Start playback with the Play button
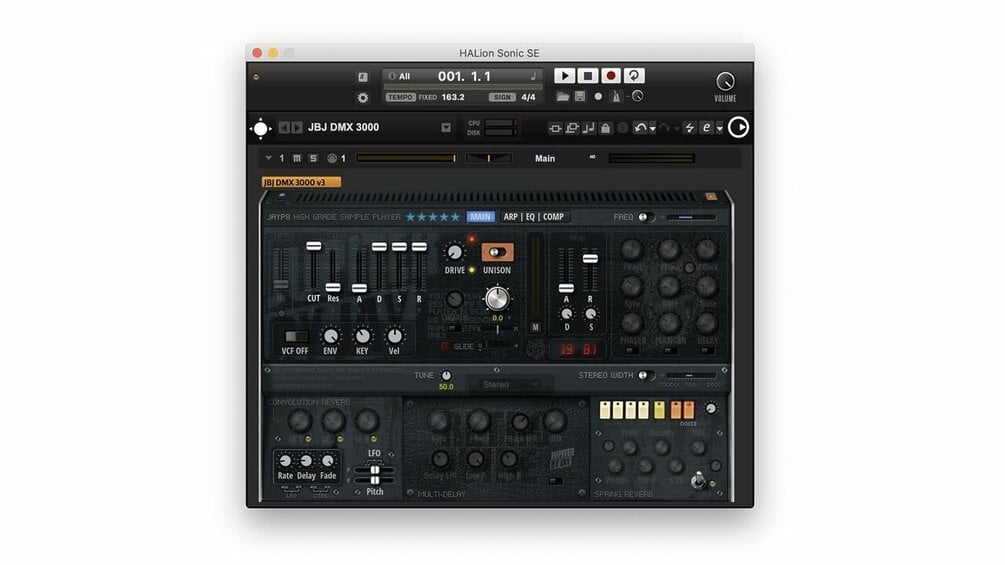Viewport: 1005px width, 565px height. [x=564, y=76]
